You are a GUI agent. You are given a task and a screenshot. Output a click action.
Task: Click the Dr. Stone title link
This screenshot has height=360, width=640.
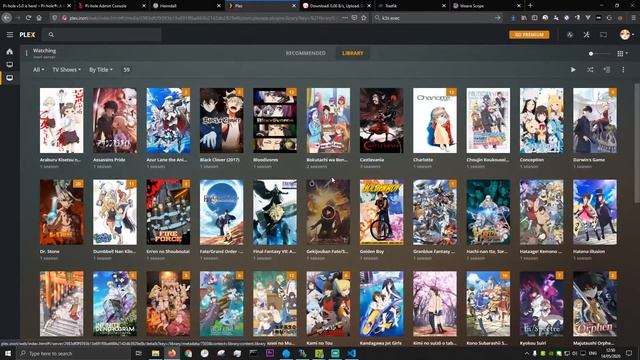point(50,252)
